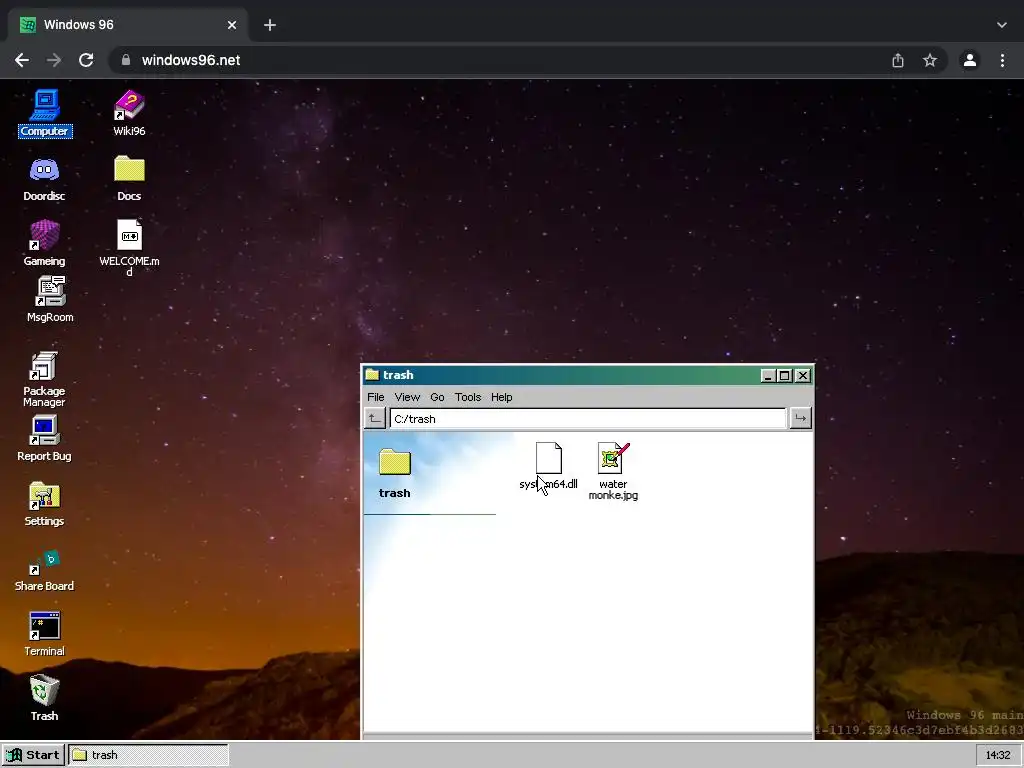Launch the Doordisc desktop icon
Viewport: 1024px width, 768px height.
point(44,178)
